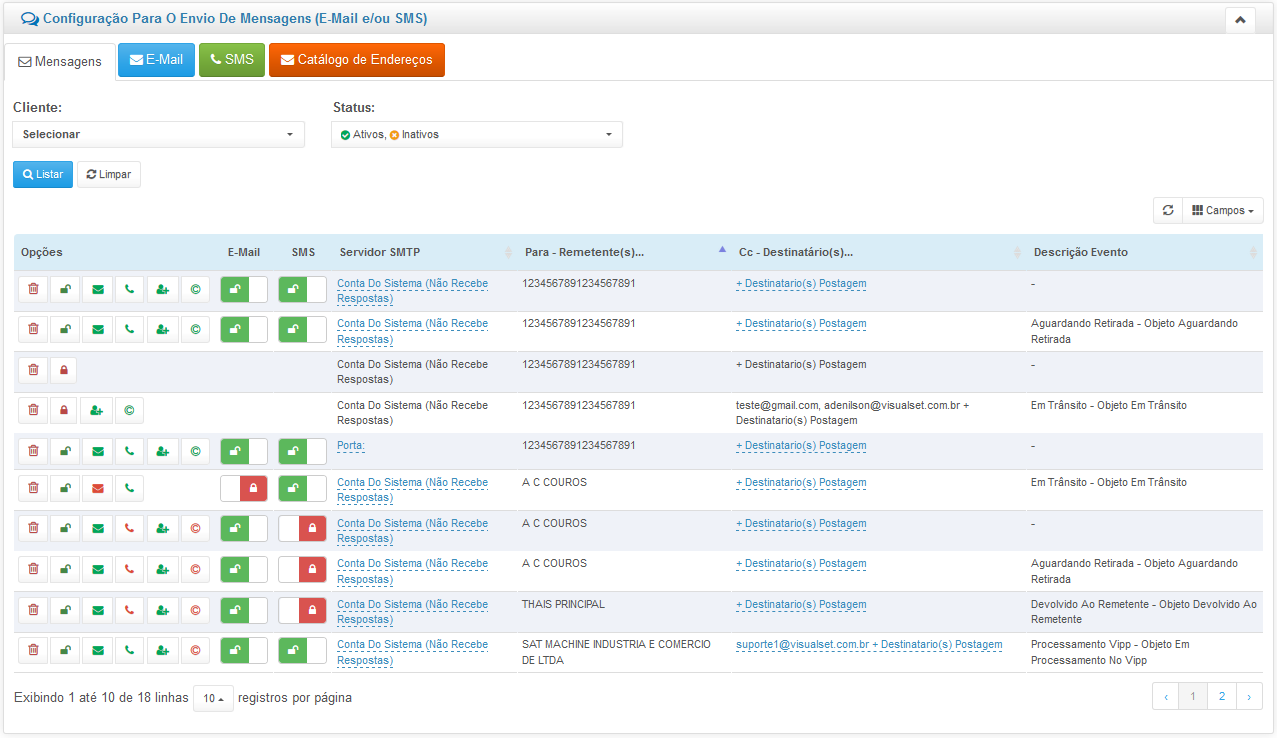This screenshot has height=738, width=1277.
Task: Click copyright icon in the Porta row
Action: tap(195, 451)
